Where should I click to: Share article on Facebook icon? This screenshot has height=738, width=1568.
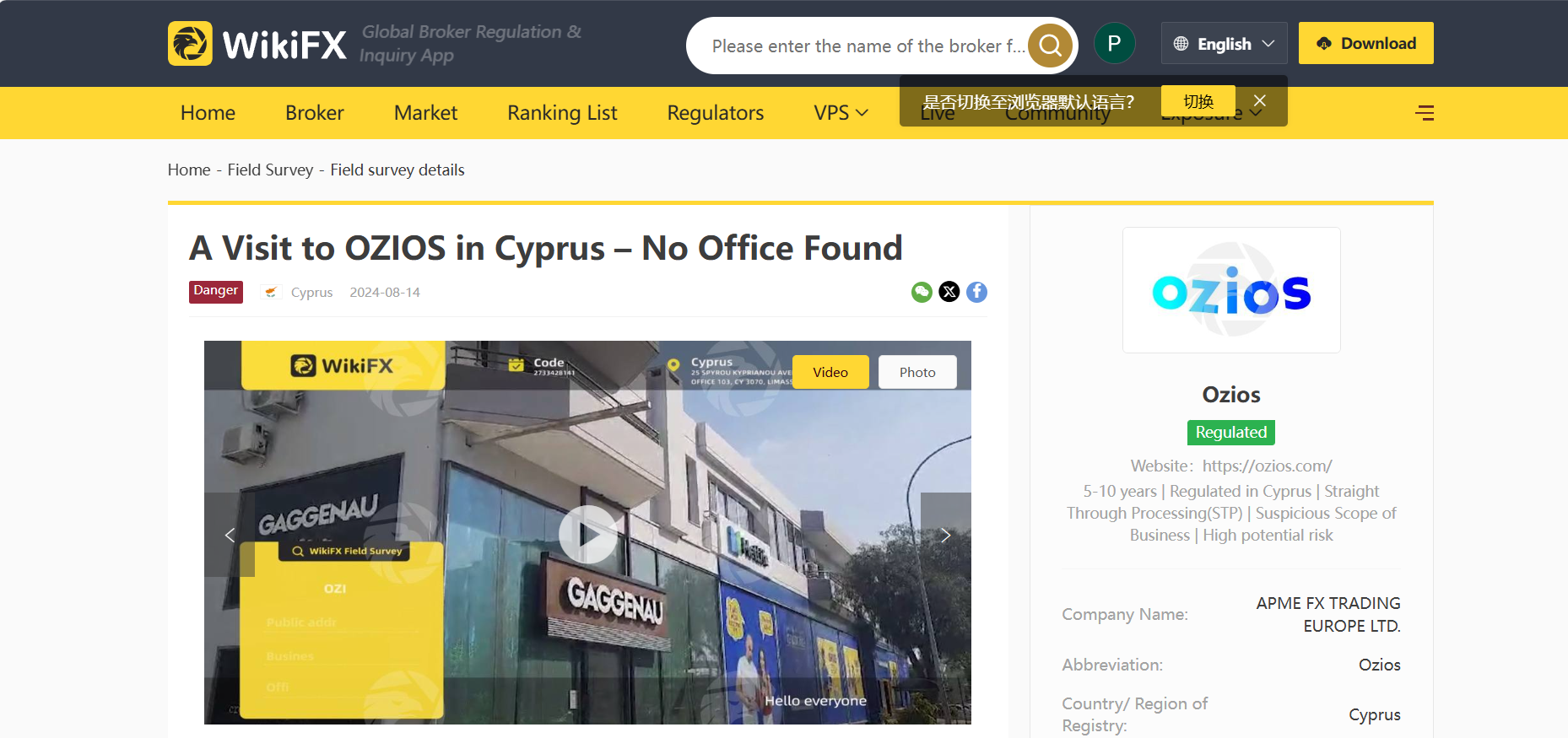pyautogui.click(x=976, y=292)
